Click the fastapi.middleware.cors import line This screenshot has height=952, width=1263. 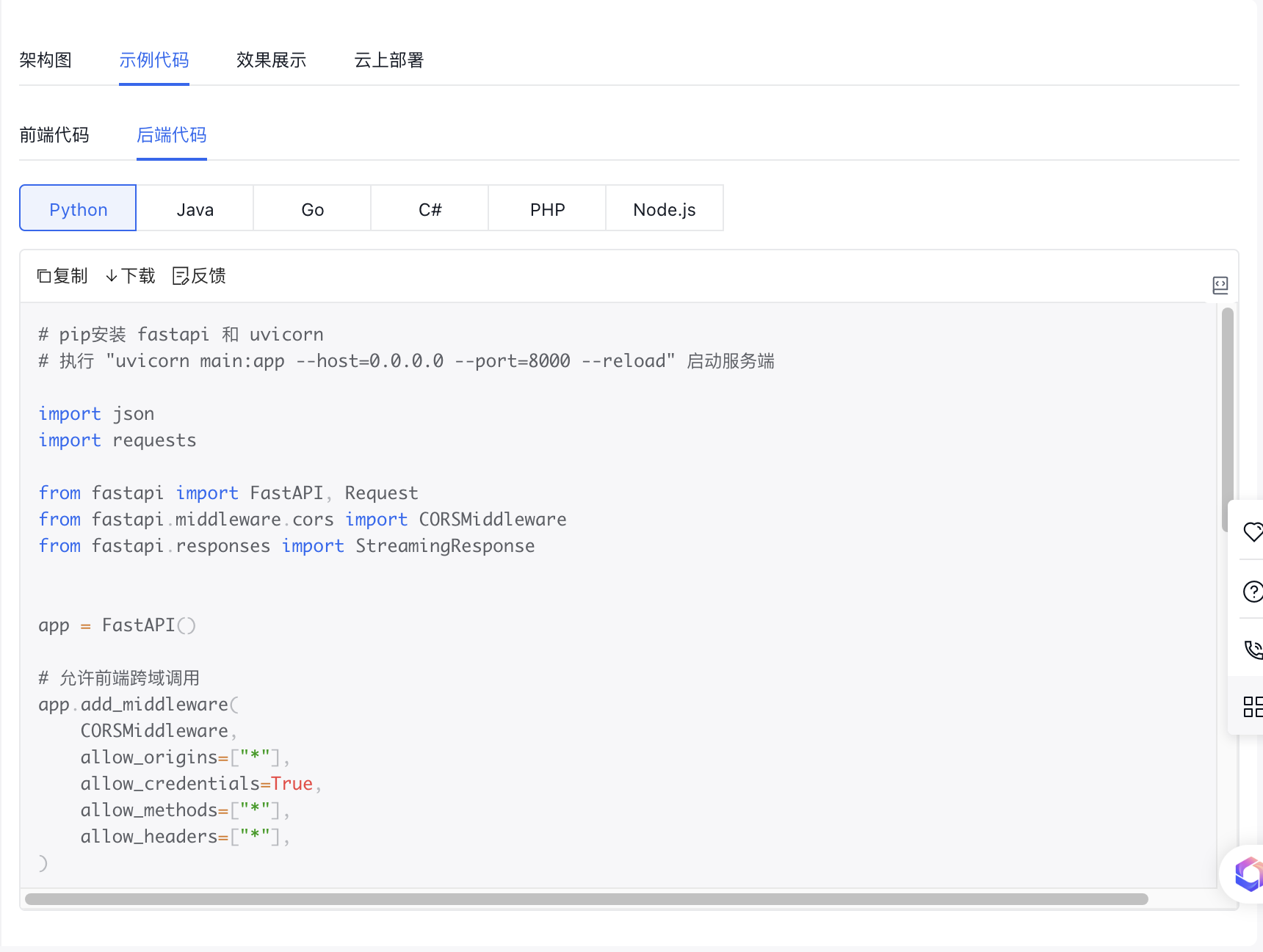pos(303,520)
